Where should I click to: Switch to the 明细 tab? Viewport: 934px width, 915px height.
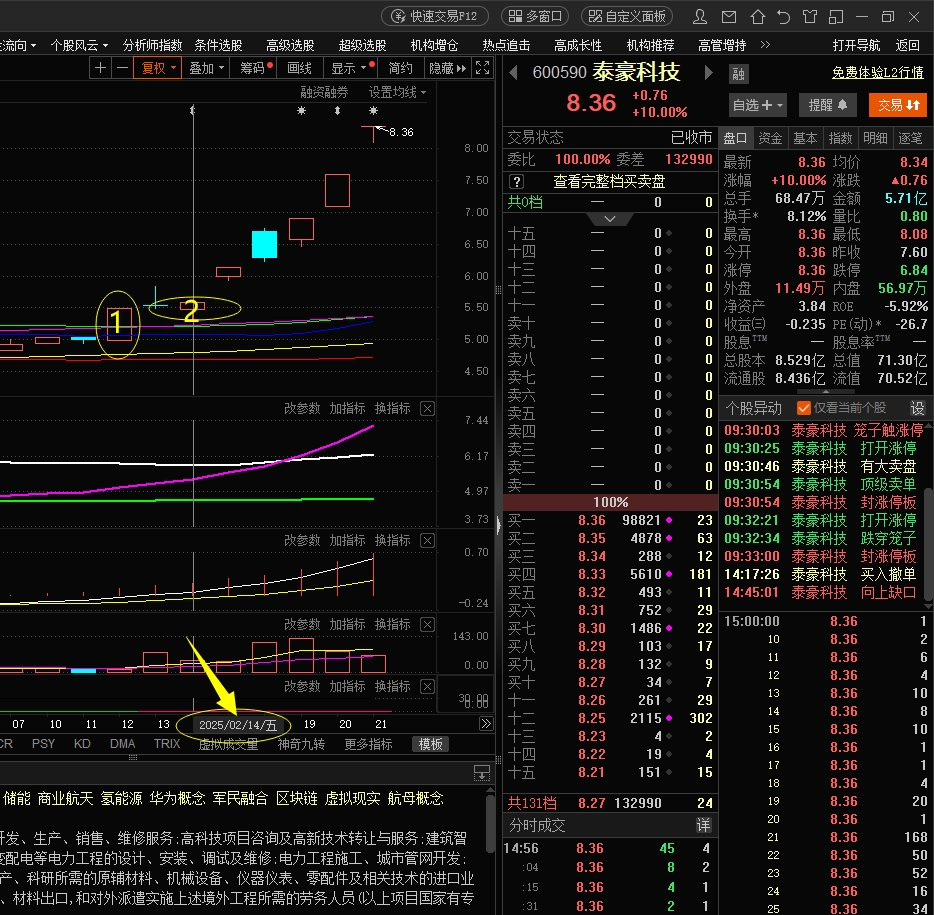tap(875, 138)
